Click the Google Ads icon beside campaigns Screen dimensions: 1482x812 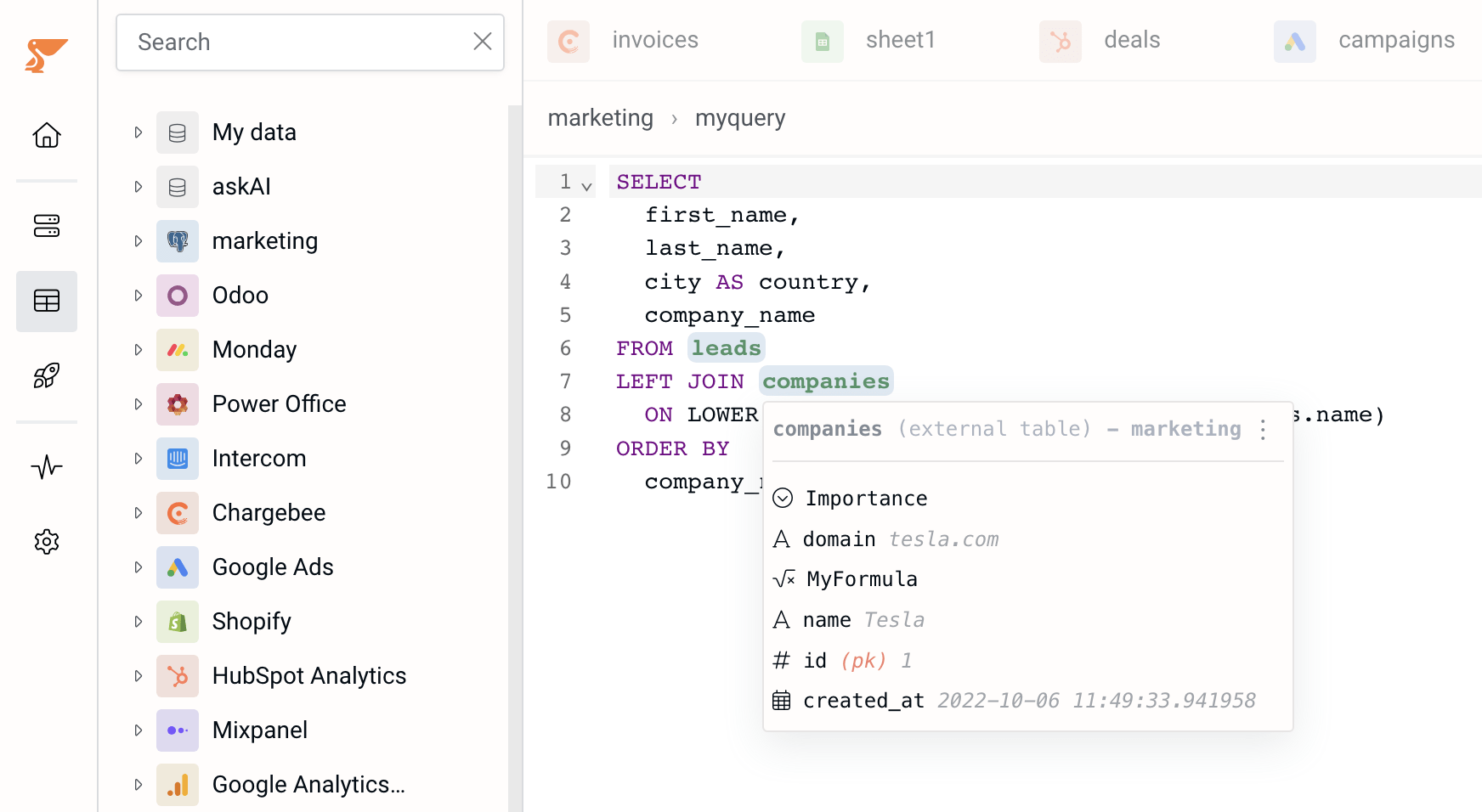click(x=1294, y=41)
